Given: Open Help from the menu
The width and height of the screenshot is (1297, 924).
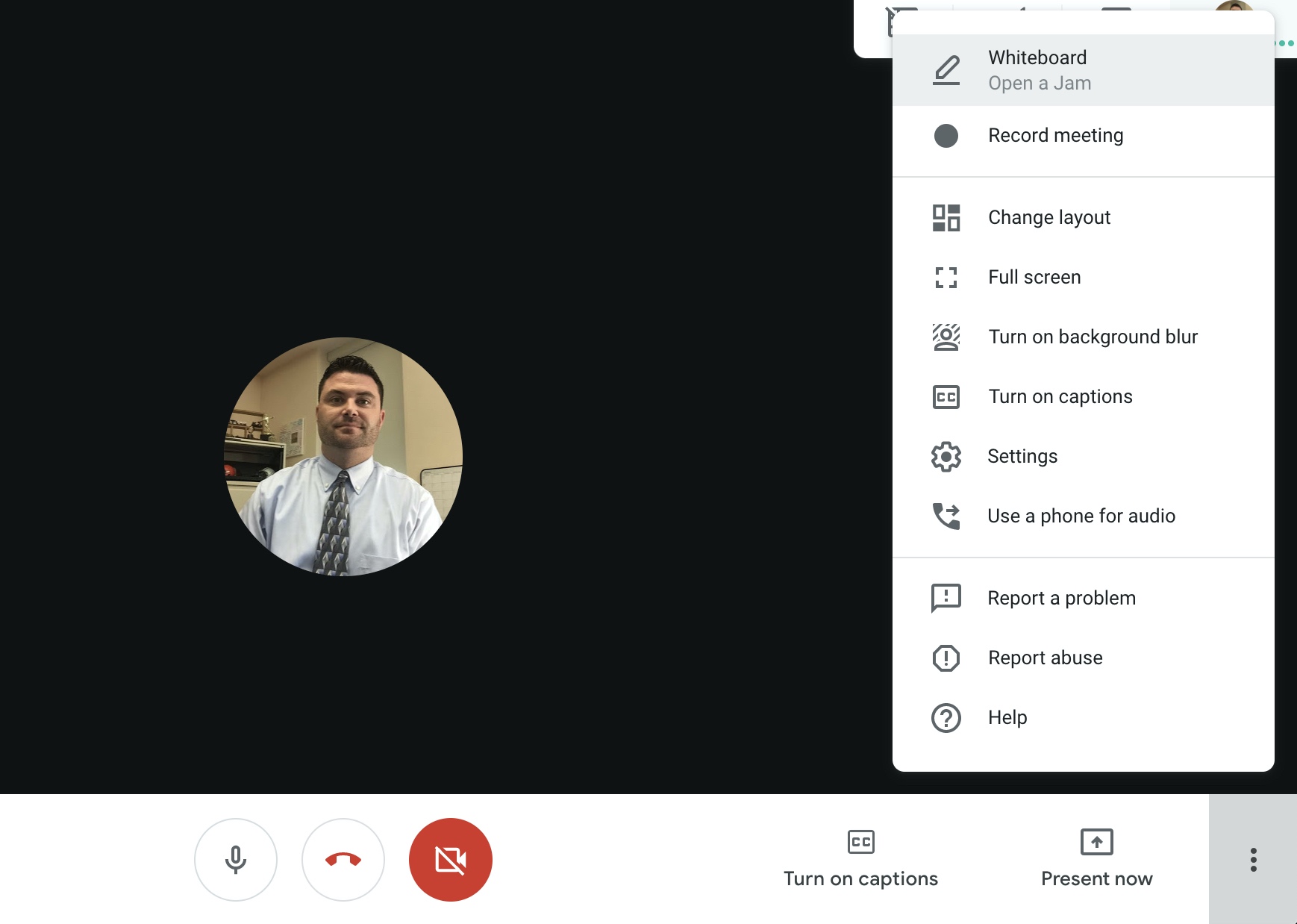Looking at the screenshot, I should [x=1007, y=717].
